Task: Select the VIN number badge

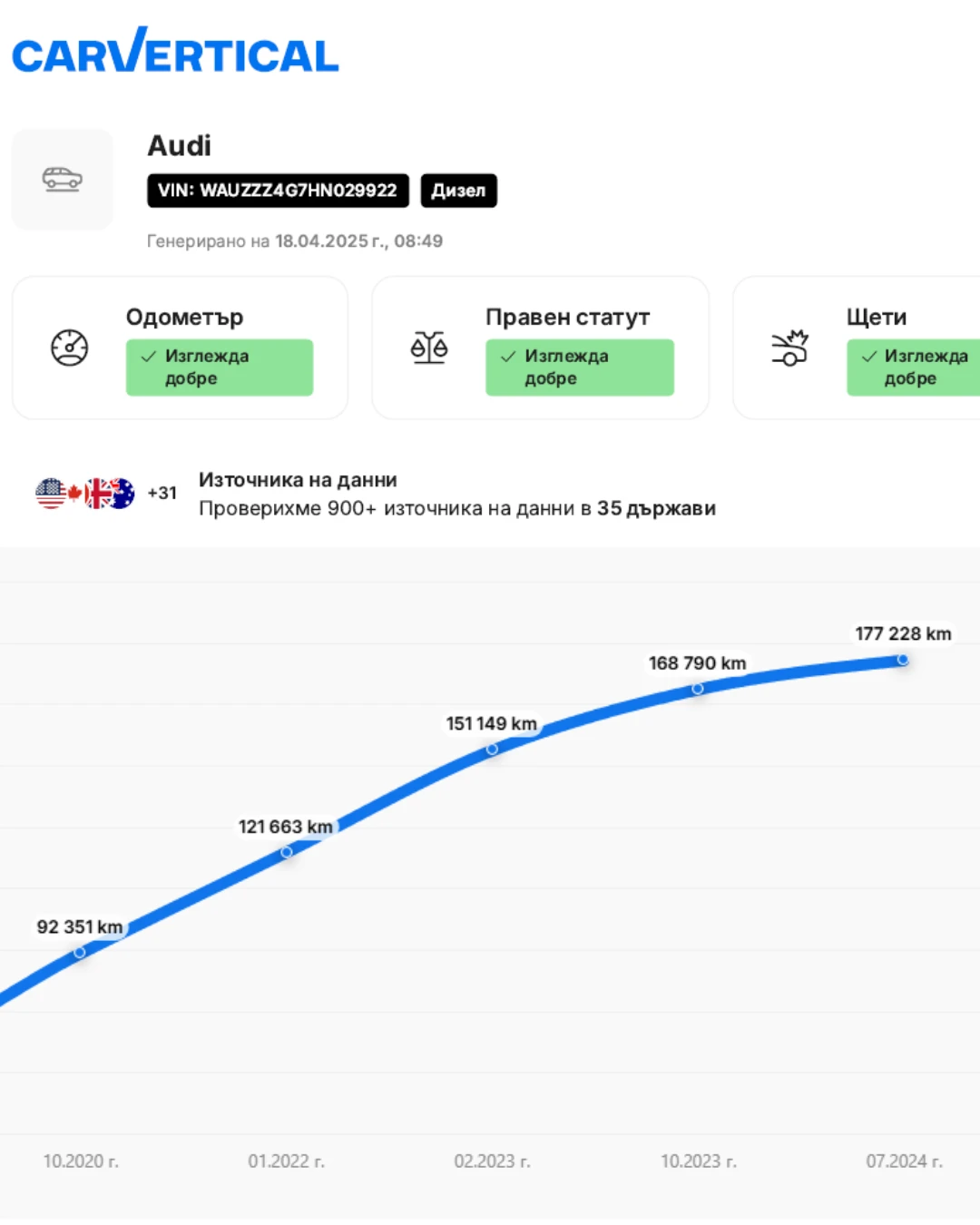Action: (278, 191)
